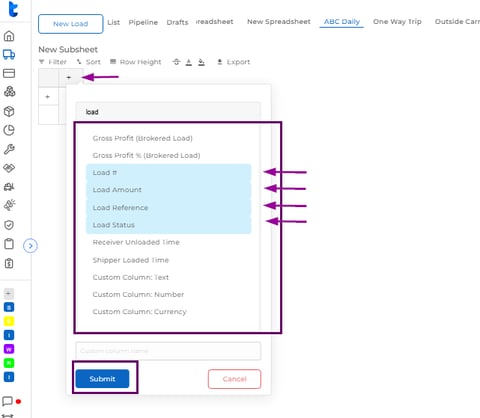Open the Home icon in sidebar
The image size is (480, 418).
click(x=9, y=36)
